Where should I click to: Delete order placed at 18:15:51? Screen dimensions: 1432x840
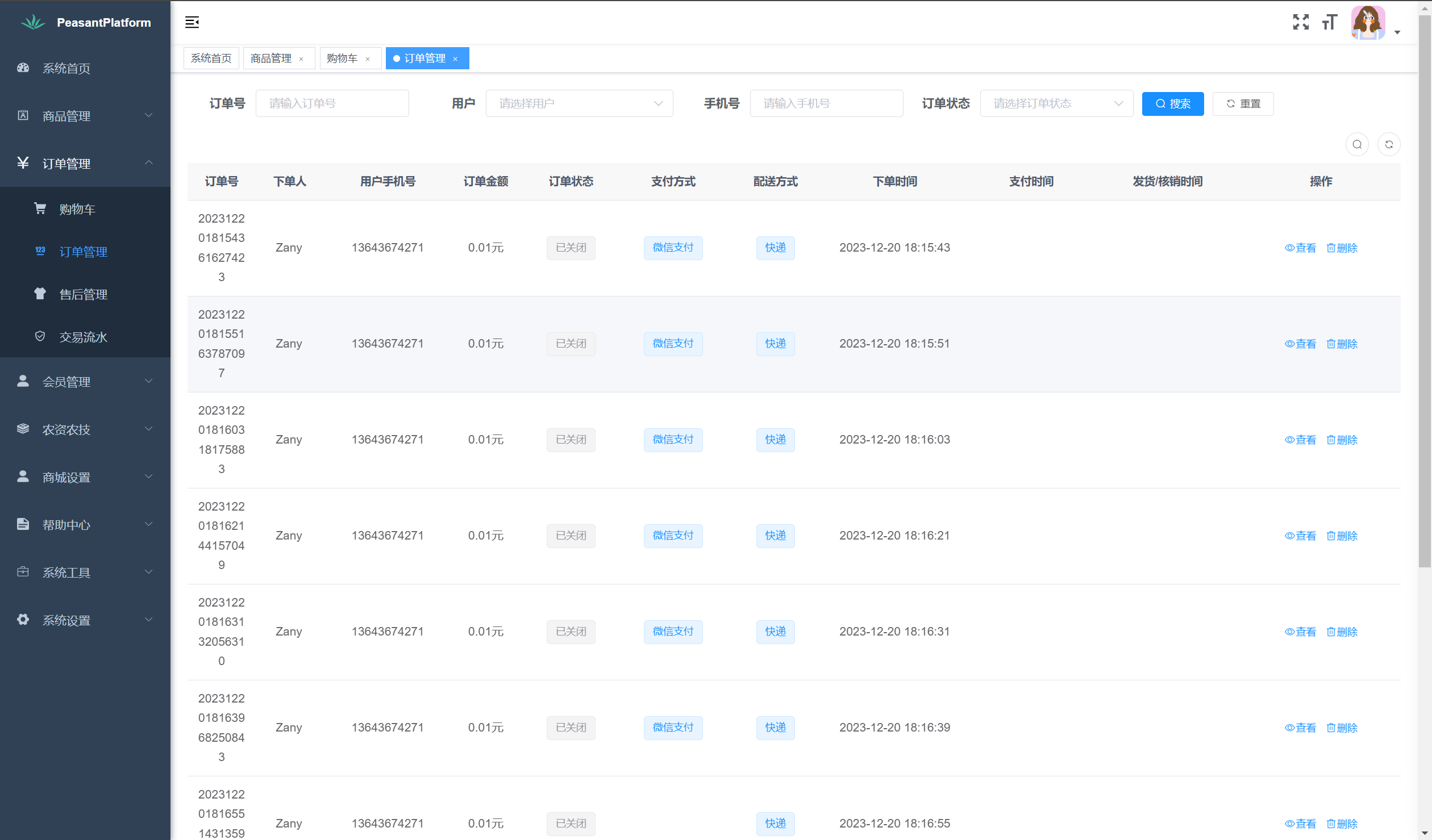click(x=1342, y=344)
